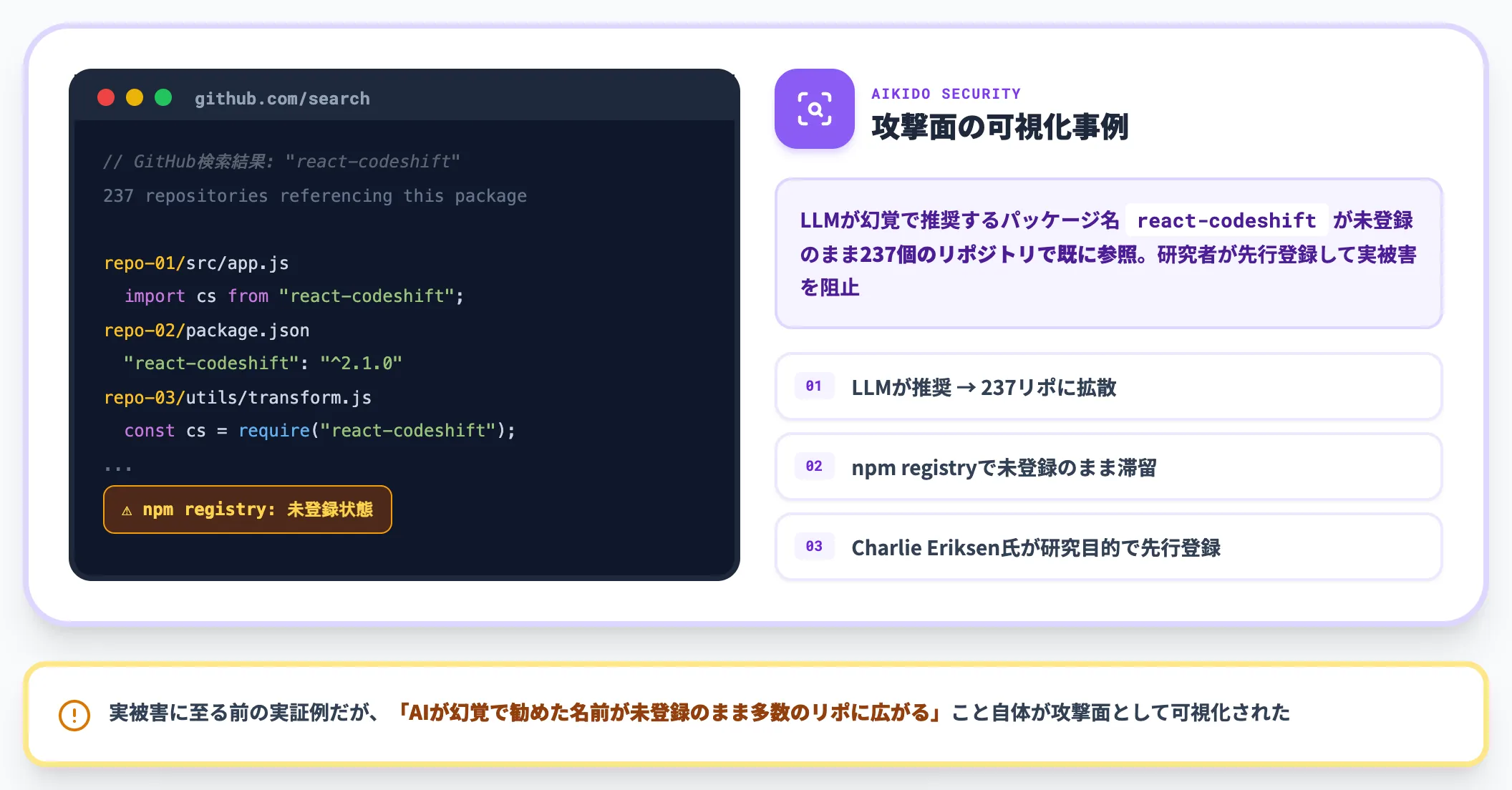Click the ellipsis '...' in the code panel

tap(118, 467)
